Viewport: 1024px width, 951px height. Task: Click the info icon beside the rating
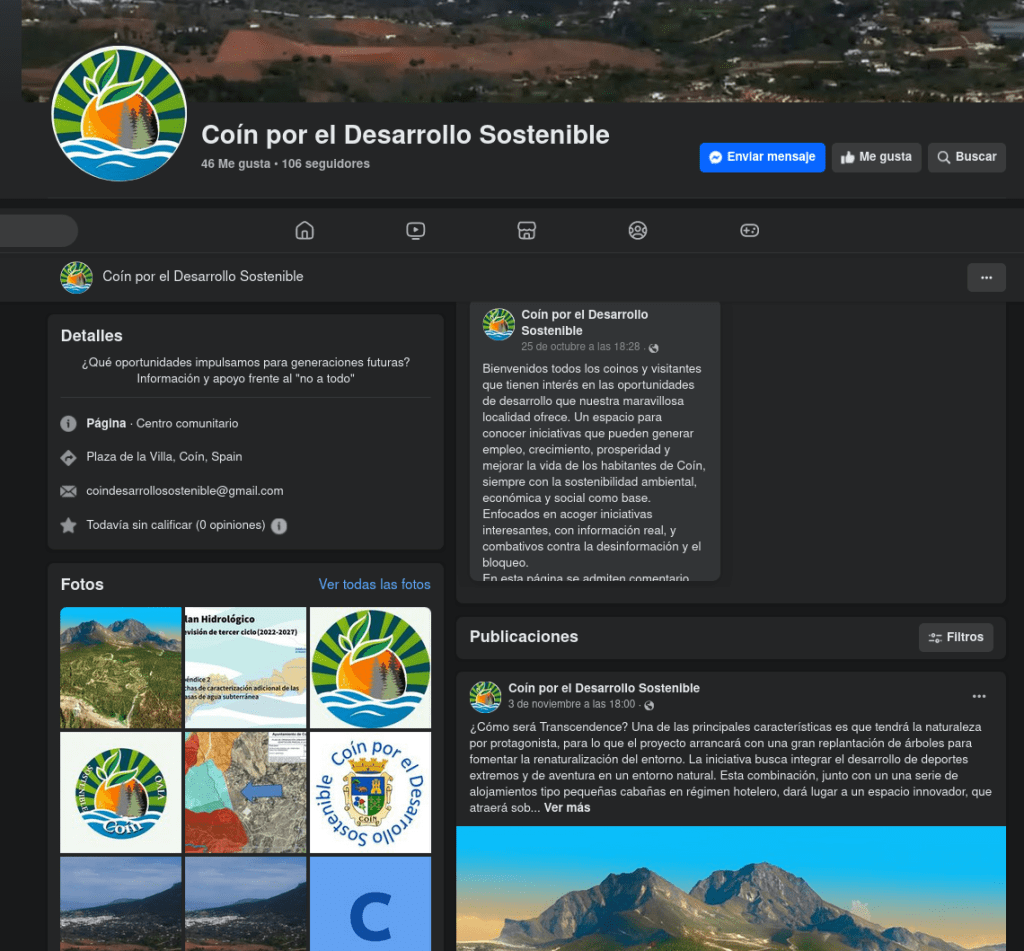(x=279, y=526)
